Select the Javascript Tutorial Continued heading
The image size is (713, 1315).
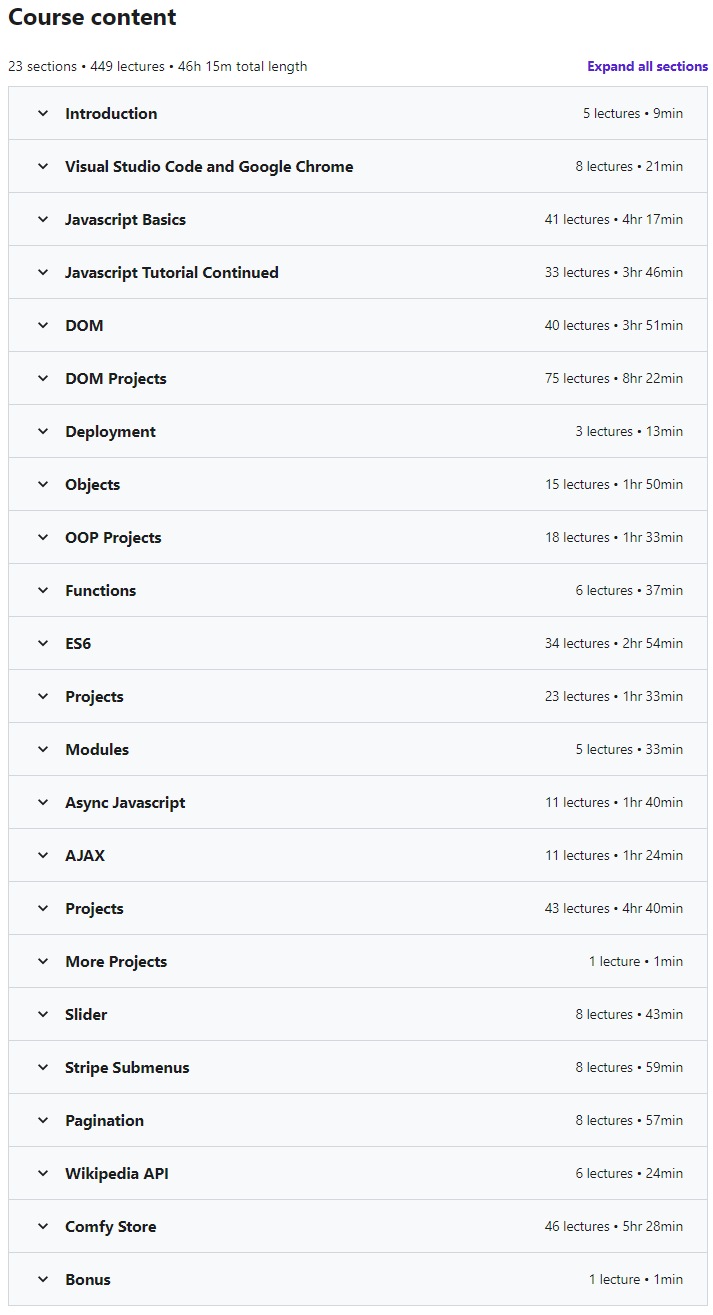(x=172, y=273)
